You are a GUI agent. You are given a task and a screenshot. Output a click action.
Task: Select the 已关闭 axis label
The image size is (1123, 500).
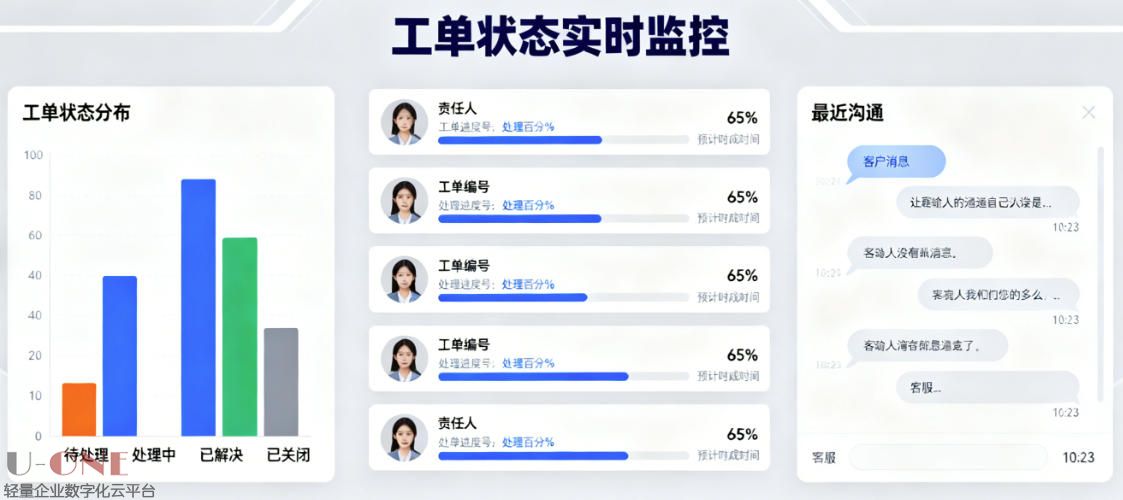pyautogui.click(x=288, y=455)
